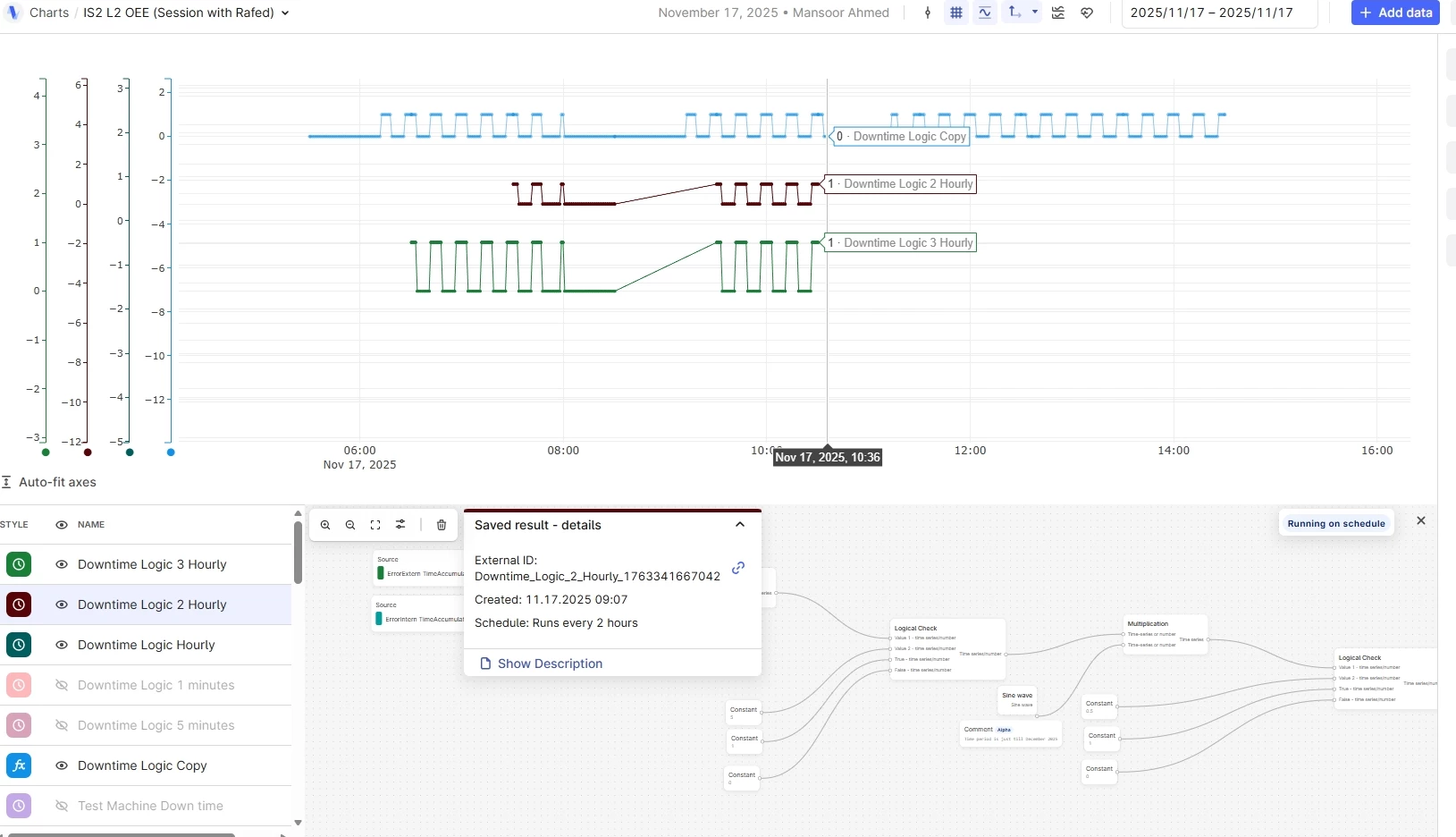Toggle the min/max shading icon

click(x=985, y=13)
